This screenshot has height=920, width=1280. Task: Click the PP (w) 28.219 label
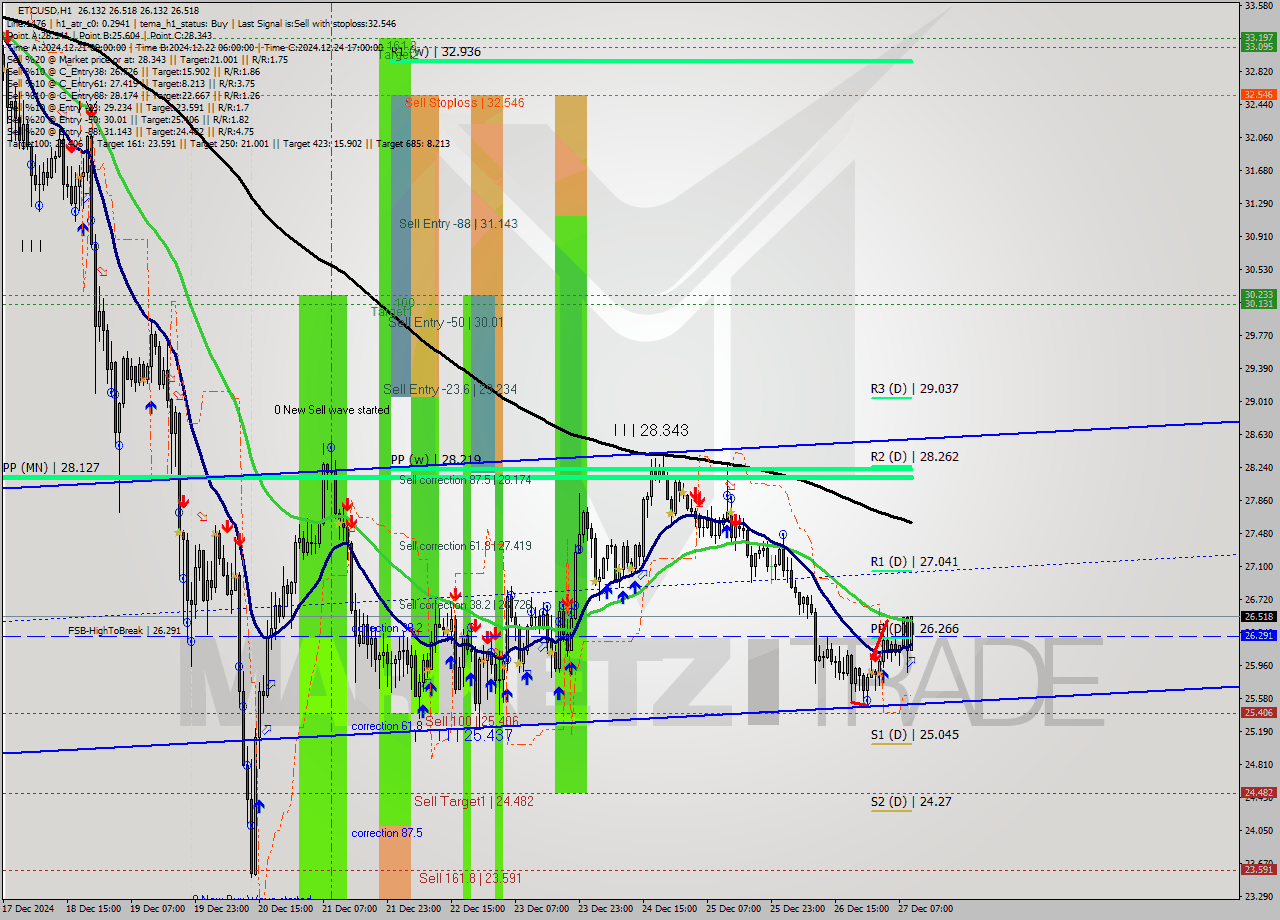point(436,460)
